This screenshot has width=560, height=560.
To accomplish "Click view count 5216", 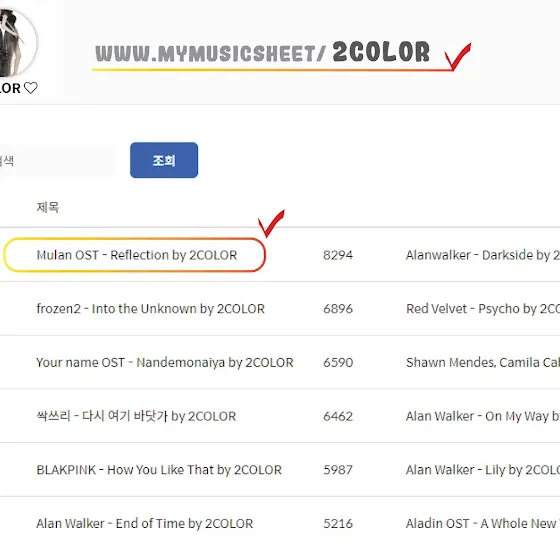I will pos(338,524).
